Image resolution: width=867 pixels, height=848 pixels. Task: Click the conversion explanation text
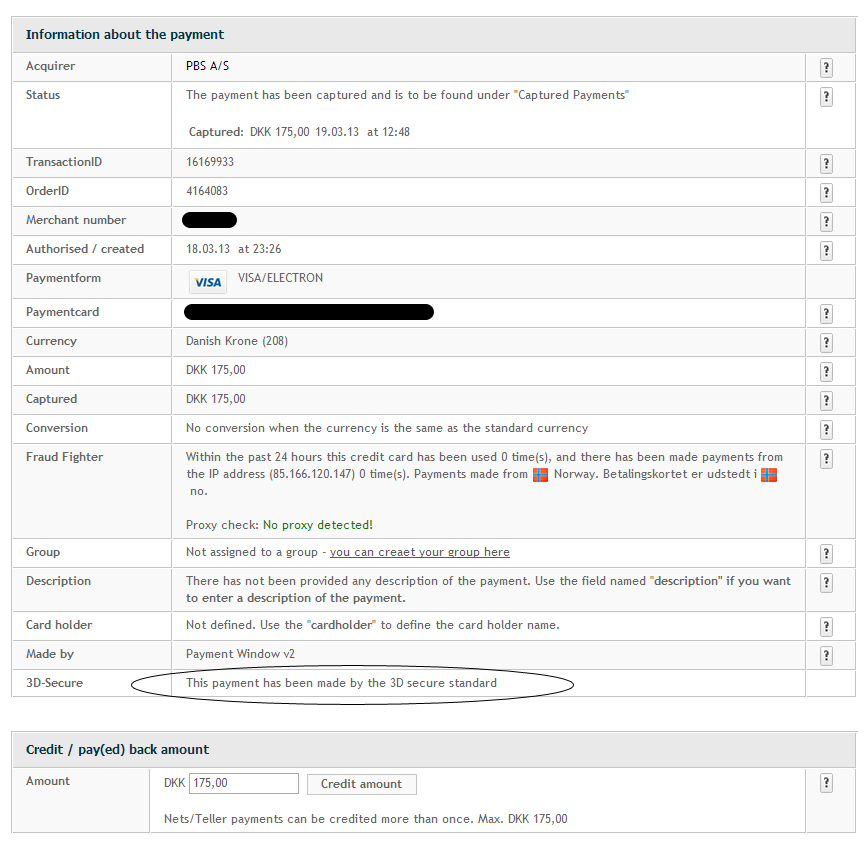[387, 428]
